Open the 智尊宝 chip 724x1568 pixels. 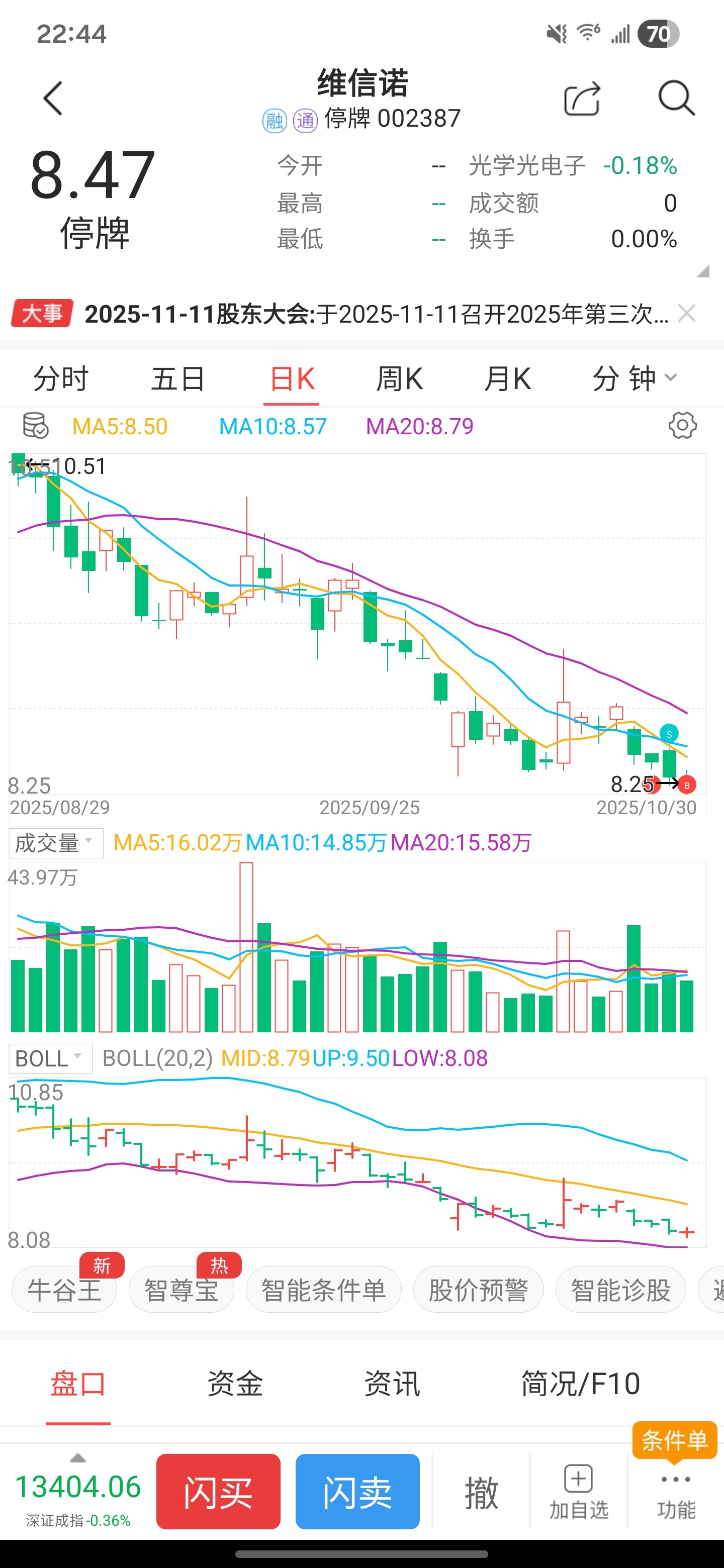coord(182,1290)
